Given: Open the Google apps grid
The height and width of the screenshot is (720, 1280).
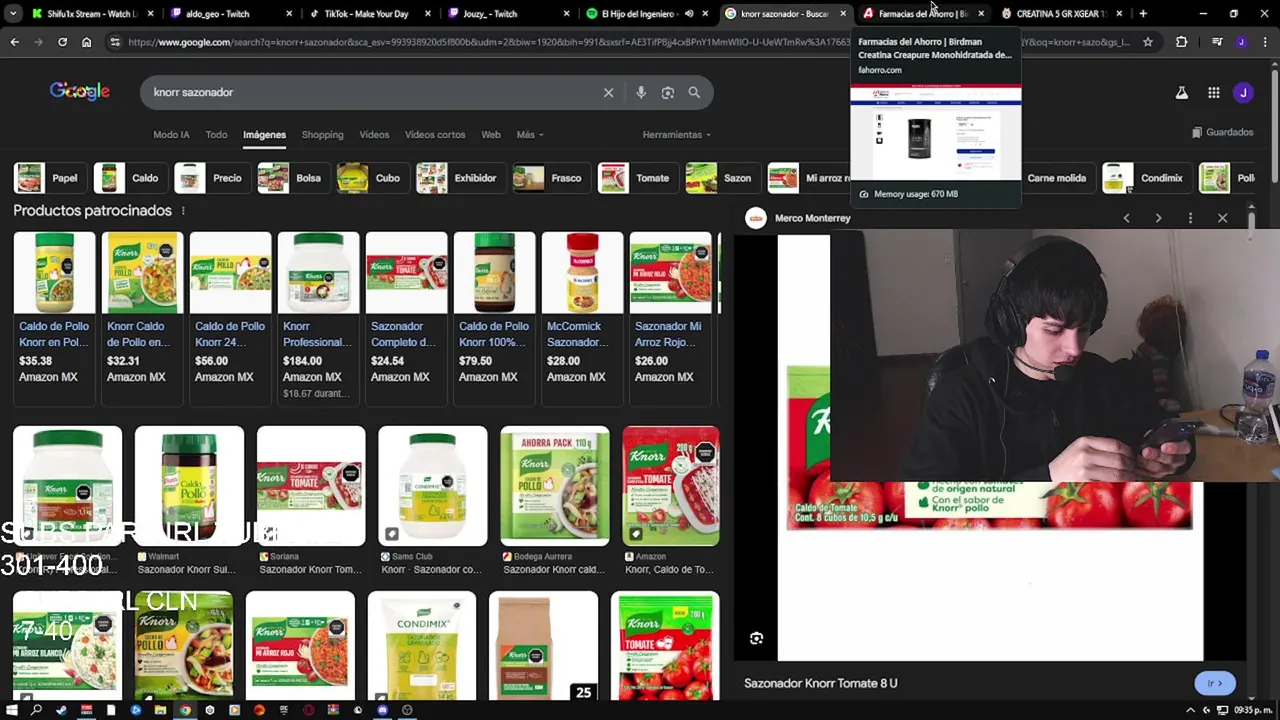Looking at the screenshot, I should point(1213,92).
